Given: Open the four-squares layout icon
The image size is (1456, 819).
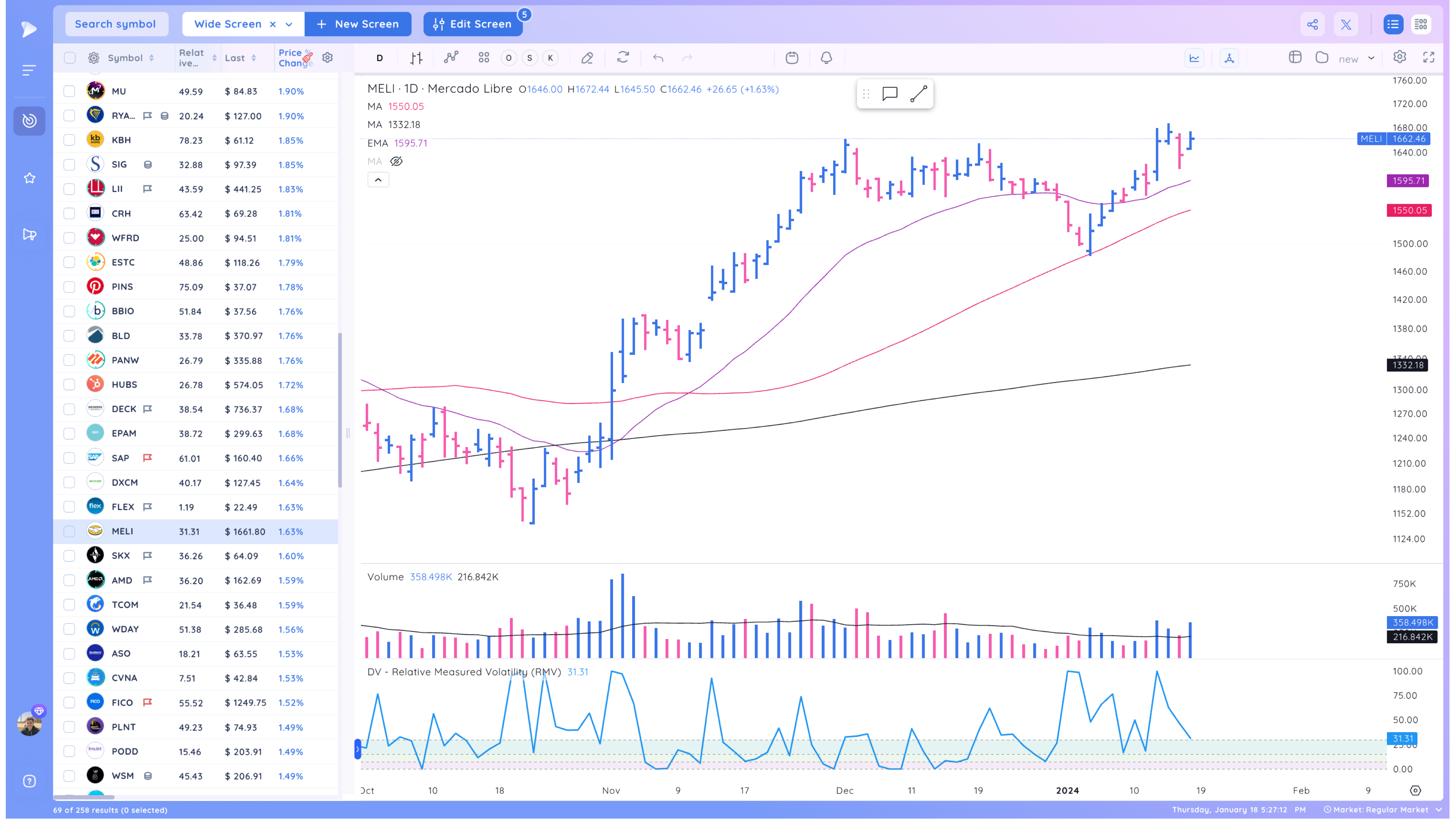Looking at the screenshot, I should 484,58.
